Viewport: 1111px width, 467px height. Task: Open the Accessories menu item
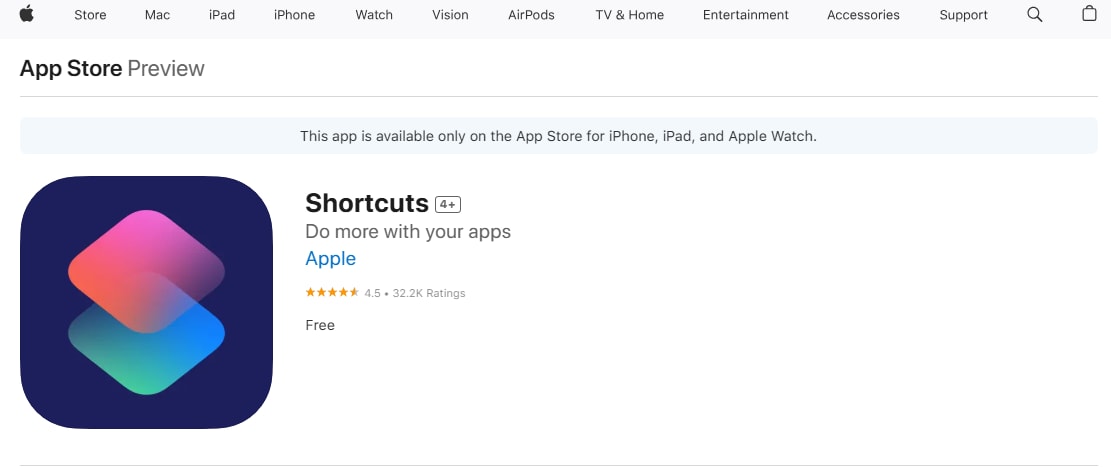863,15
